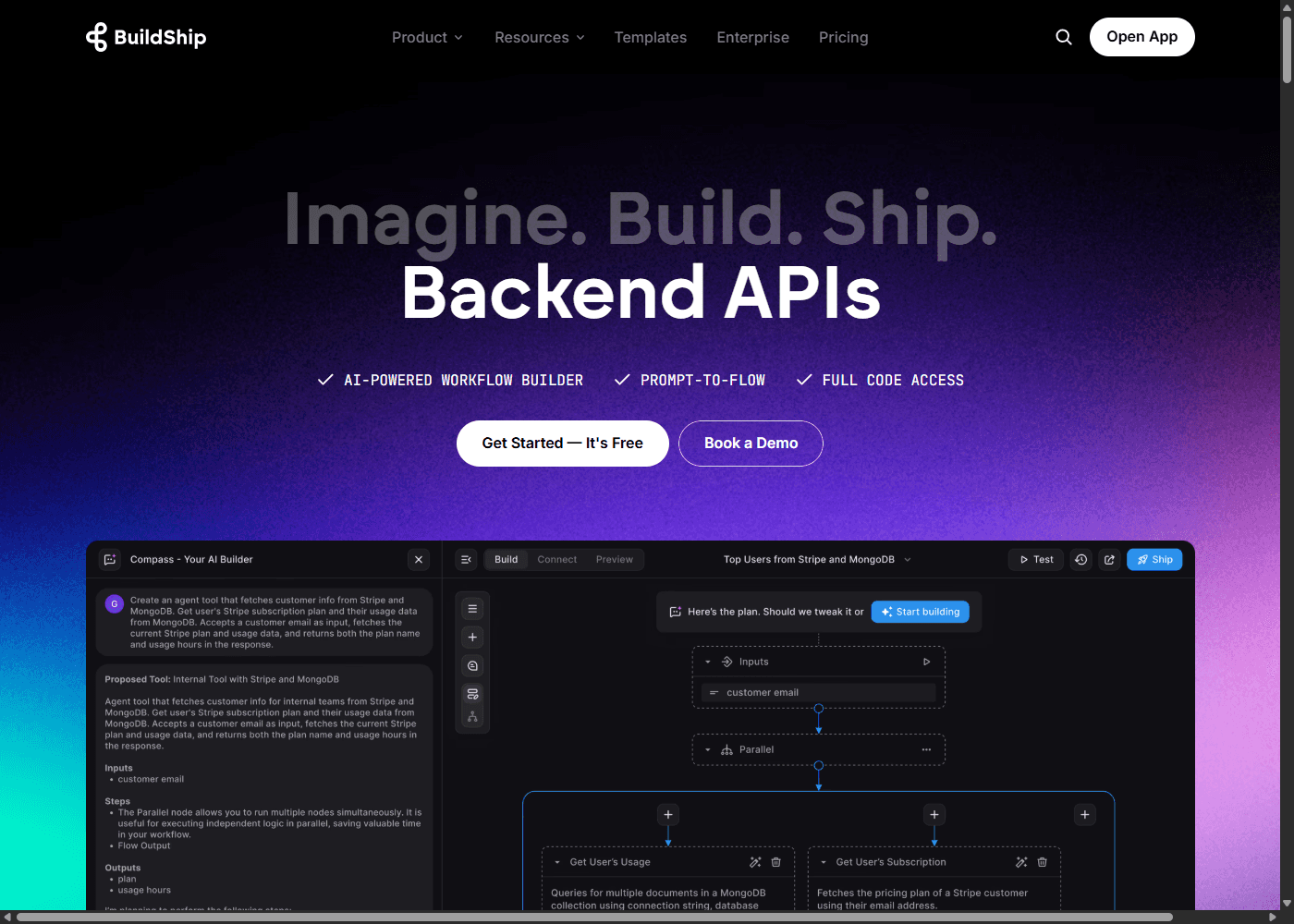Click magic wand on Get User's Subscription

1021,862
